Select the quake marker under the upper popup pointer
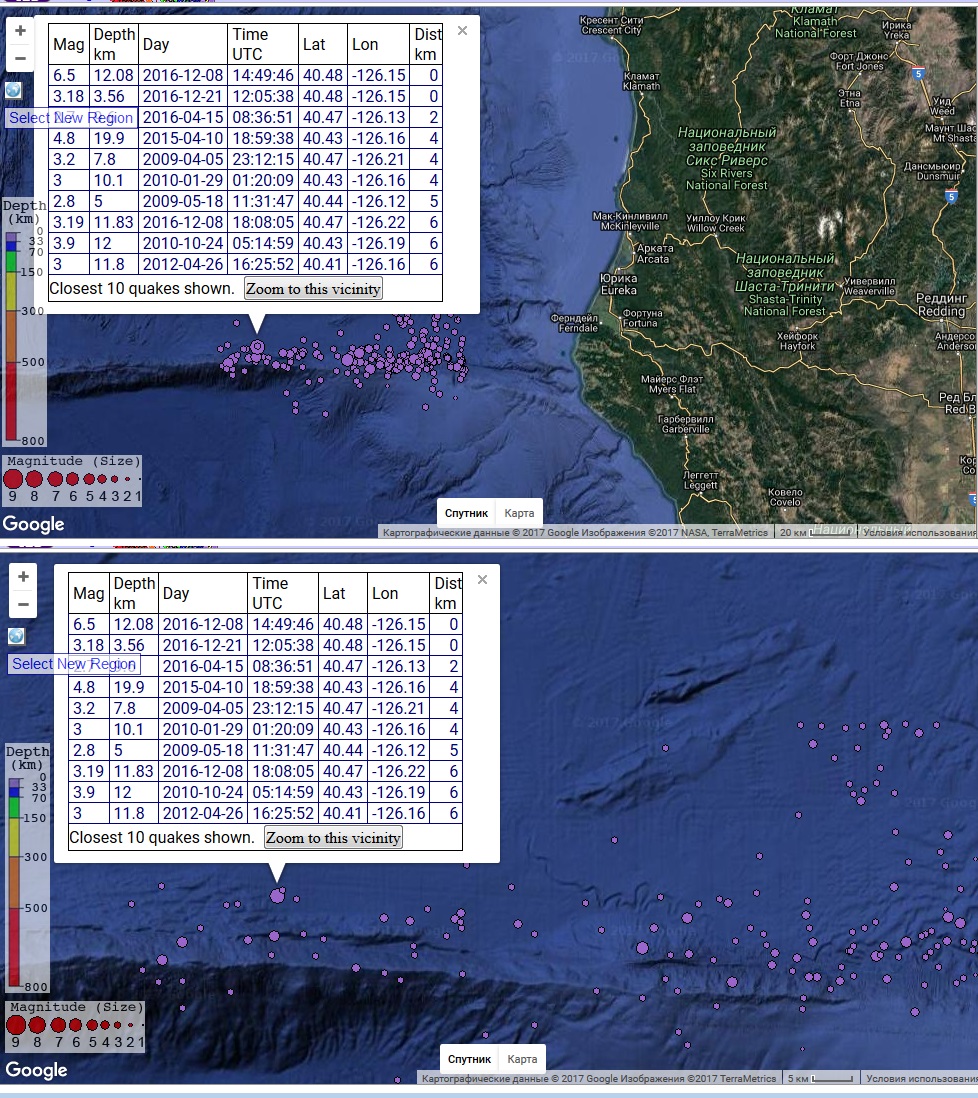 (x=257, y=347)
